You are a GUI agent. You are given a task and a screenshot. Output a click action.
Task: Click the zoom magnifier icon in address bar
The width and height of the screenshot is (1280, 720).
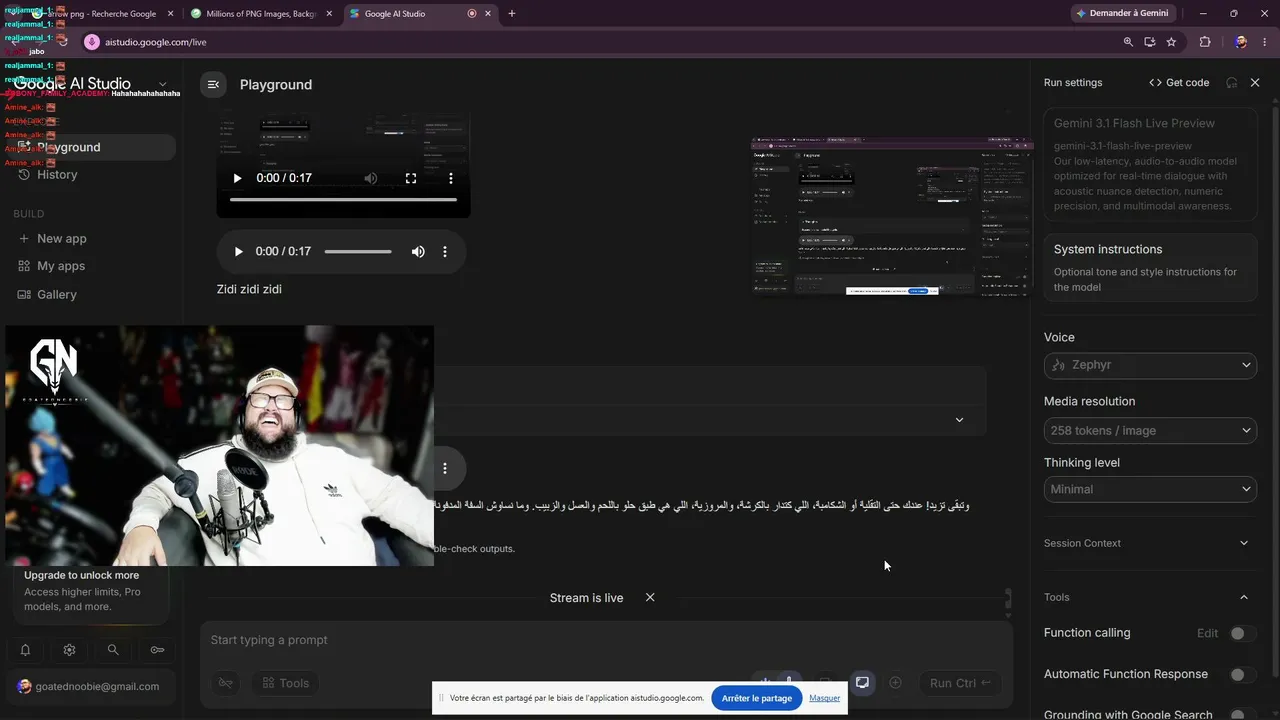[1128, 42]
